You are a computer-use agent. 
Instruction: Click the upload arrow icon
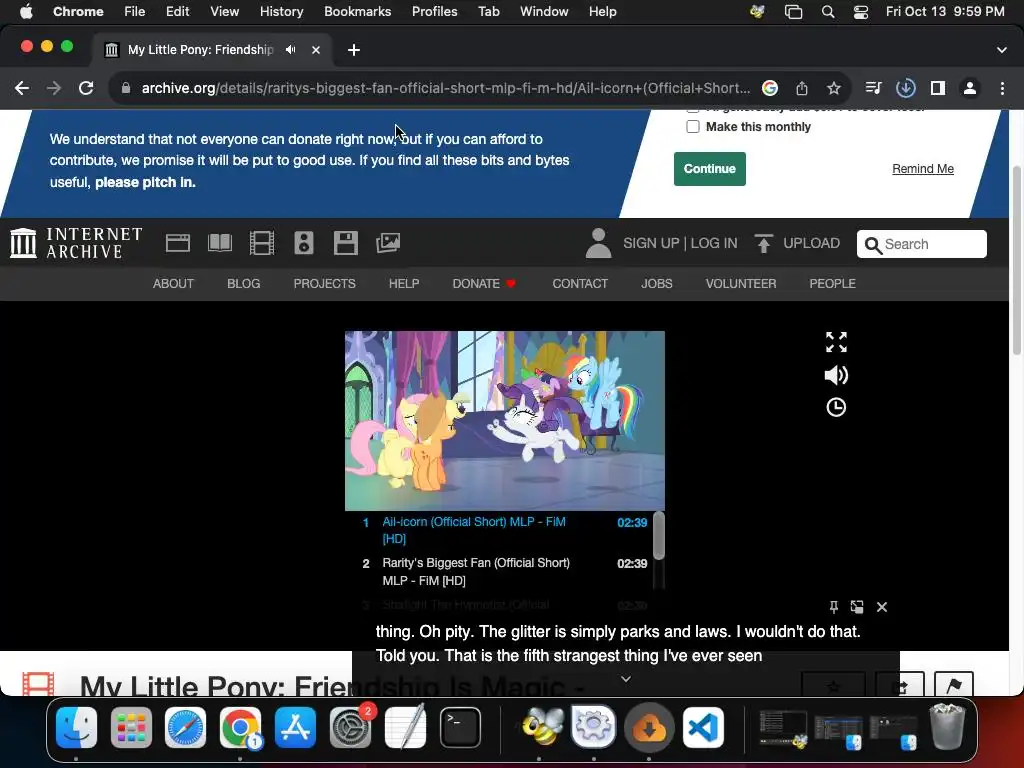coord(763,243)
